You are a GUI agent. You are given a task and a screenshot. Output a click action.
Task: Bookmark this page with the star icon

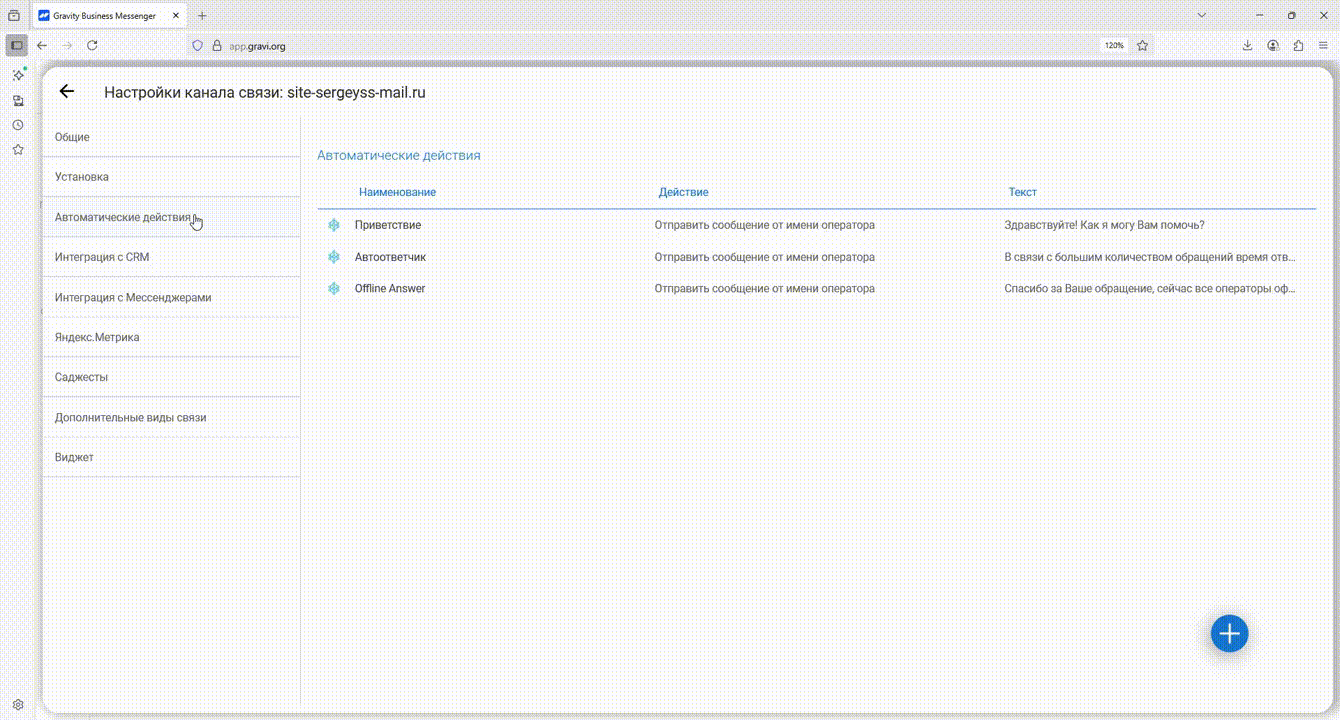click(x=1142, y=46)
